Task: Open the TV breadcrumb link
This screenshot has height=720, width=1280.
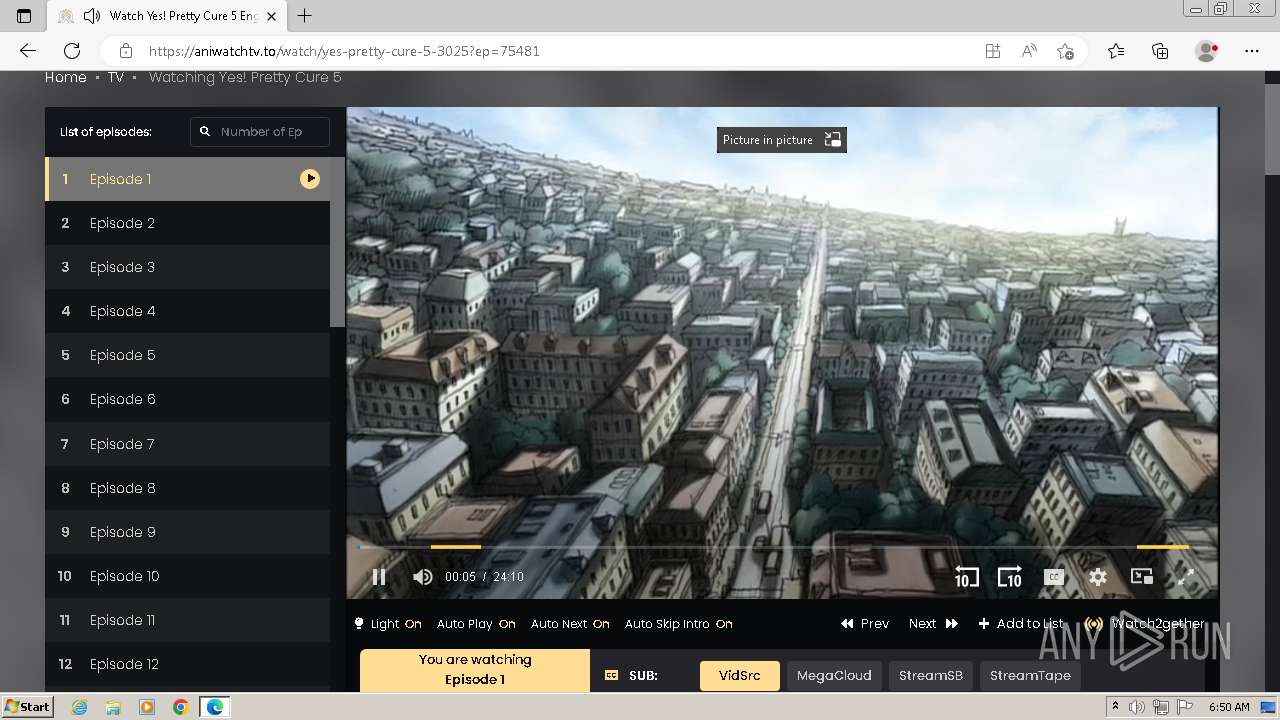Action: tap(116, 77)
